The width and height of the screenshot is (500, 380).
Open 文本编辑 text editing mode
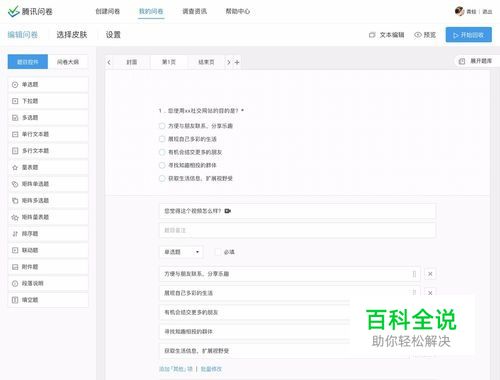pyautogui.click(x=387, y=35)
